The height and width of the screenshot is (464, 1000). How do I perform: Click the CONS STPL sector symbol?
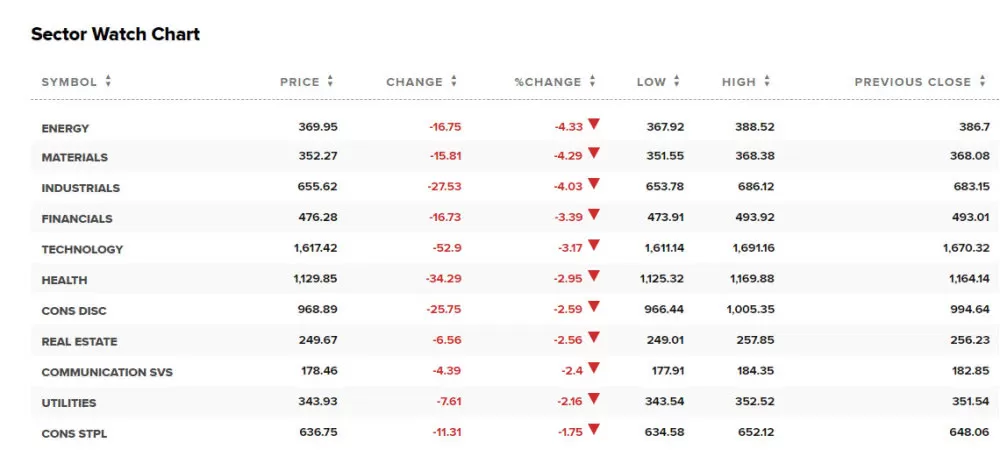tap(74, 434)
